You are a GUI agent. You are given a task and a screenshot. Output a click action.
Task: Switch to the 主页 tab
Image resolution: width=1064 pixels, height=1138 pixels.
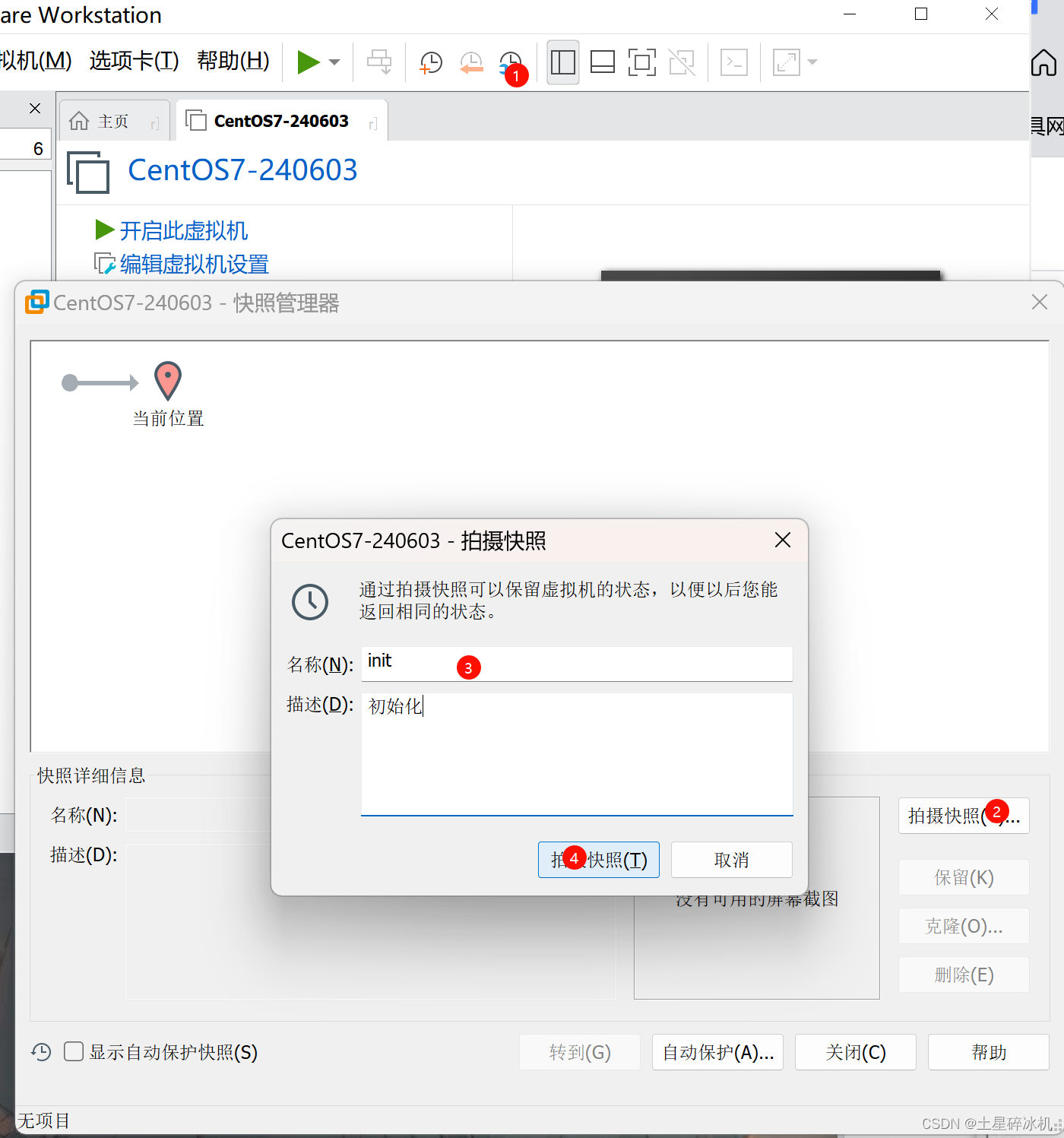pyautogui.click(x=113, y=122)
